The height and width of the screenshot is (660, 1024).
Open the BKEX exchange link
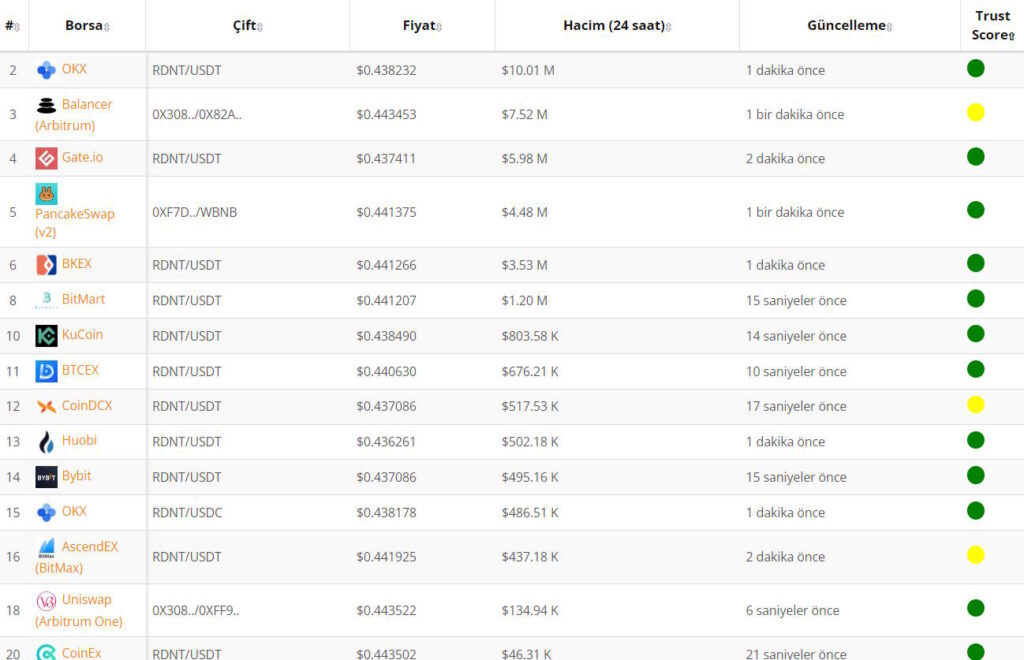[76, 263]
